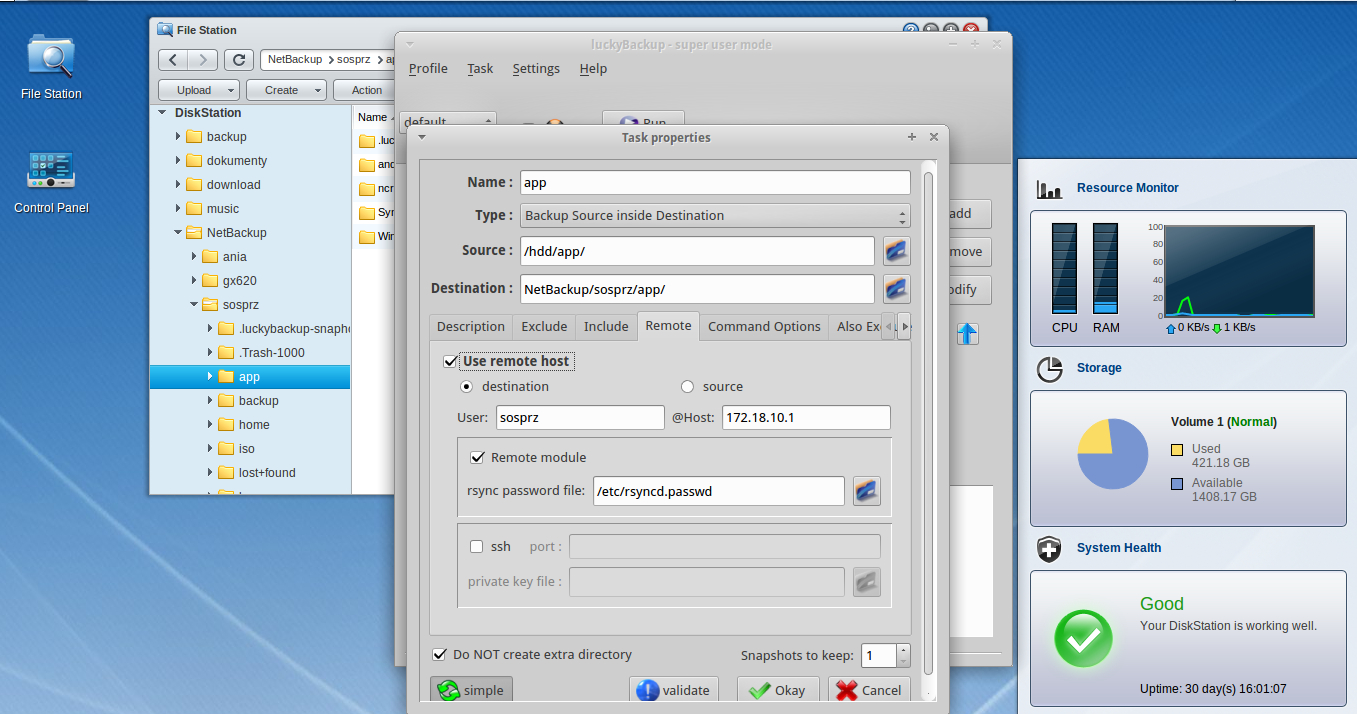The height and width of the screenshot is (714, 1357).
Task: Click the backup folder icon under DiskStation
Action: 194,137
